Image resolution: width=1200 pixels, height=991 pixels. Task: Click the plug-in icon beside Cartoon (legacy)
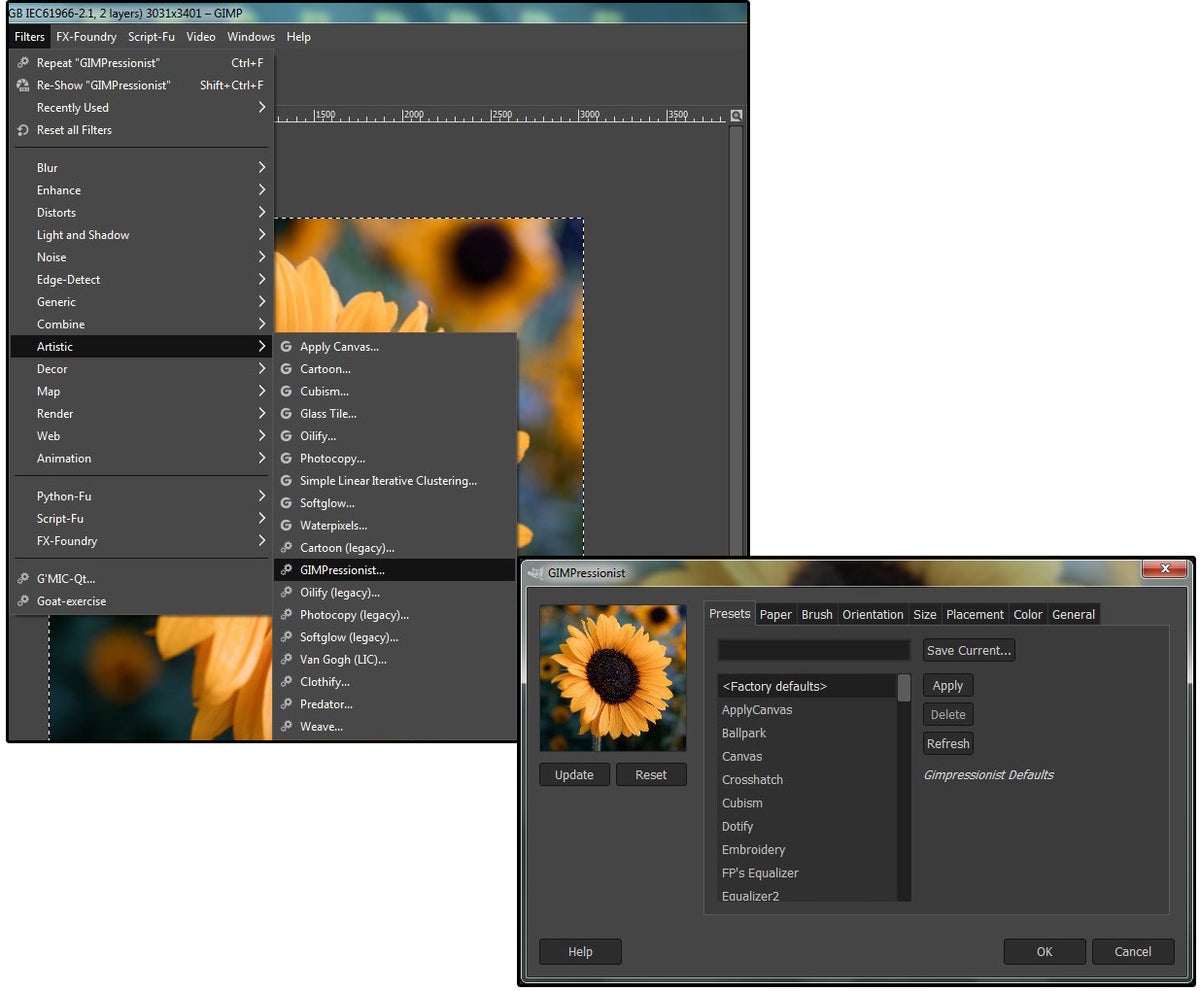(286, 548)
